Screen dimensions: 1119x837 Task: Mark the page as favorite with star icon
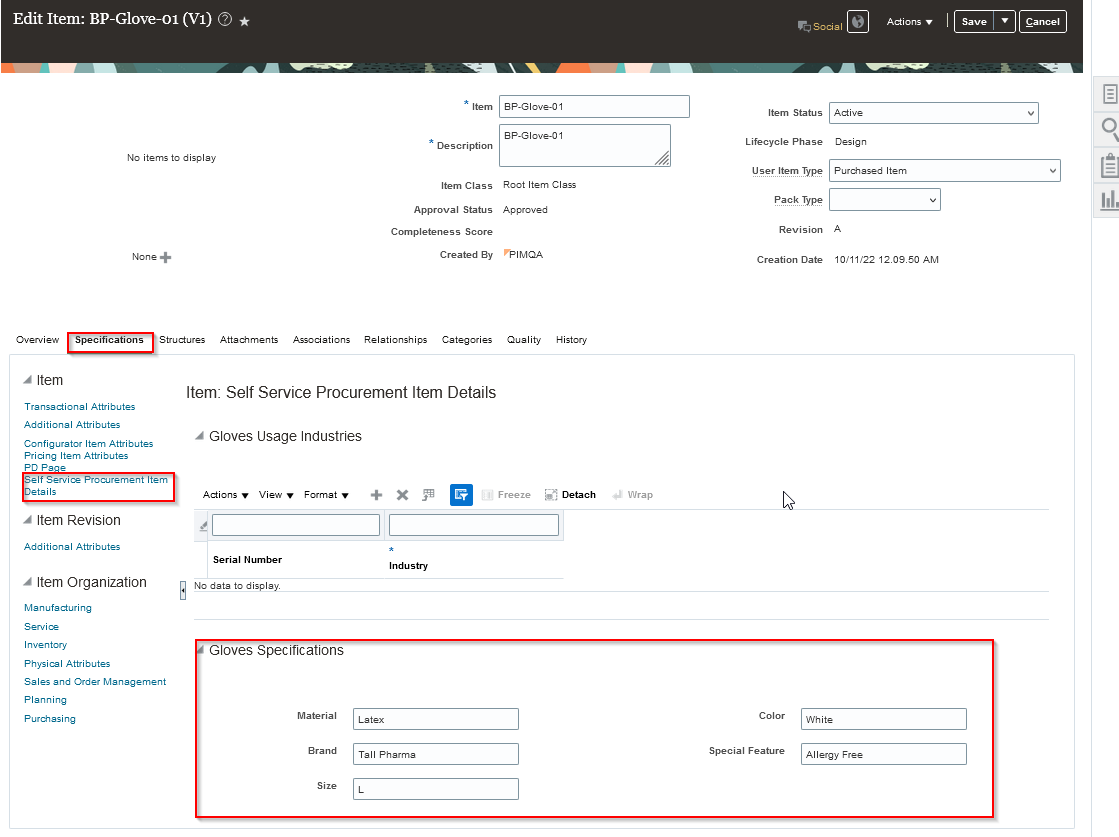click(244, 21)
